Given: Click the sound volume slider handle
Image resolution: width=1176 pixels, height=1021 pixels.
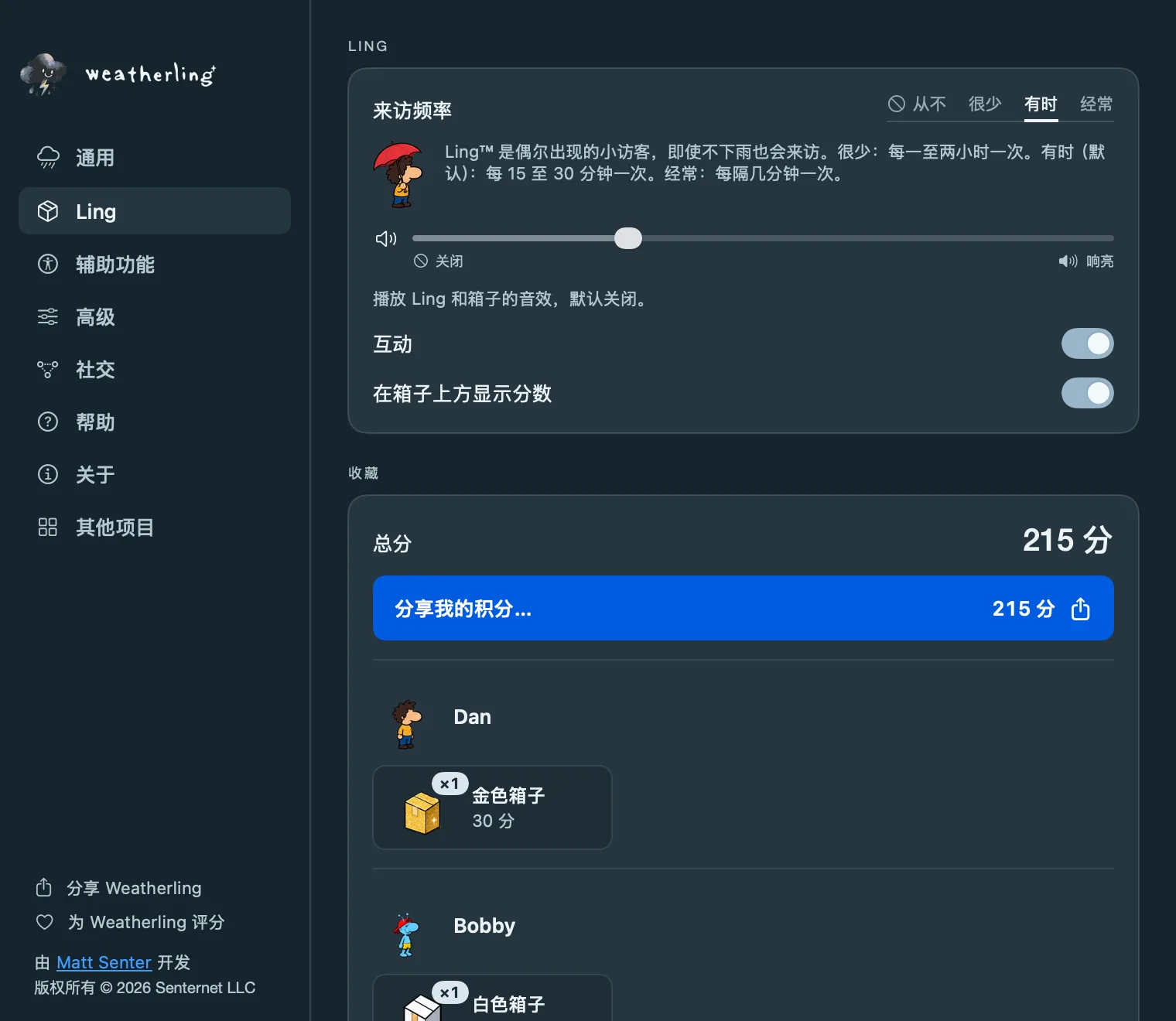Looking at the screenshot, I should point(628,238).
